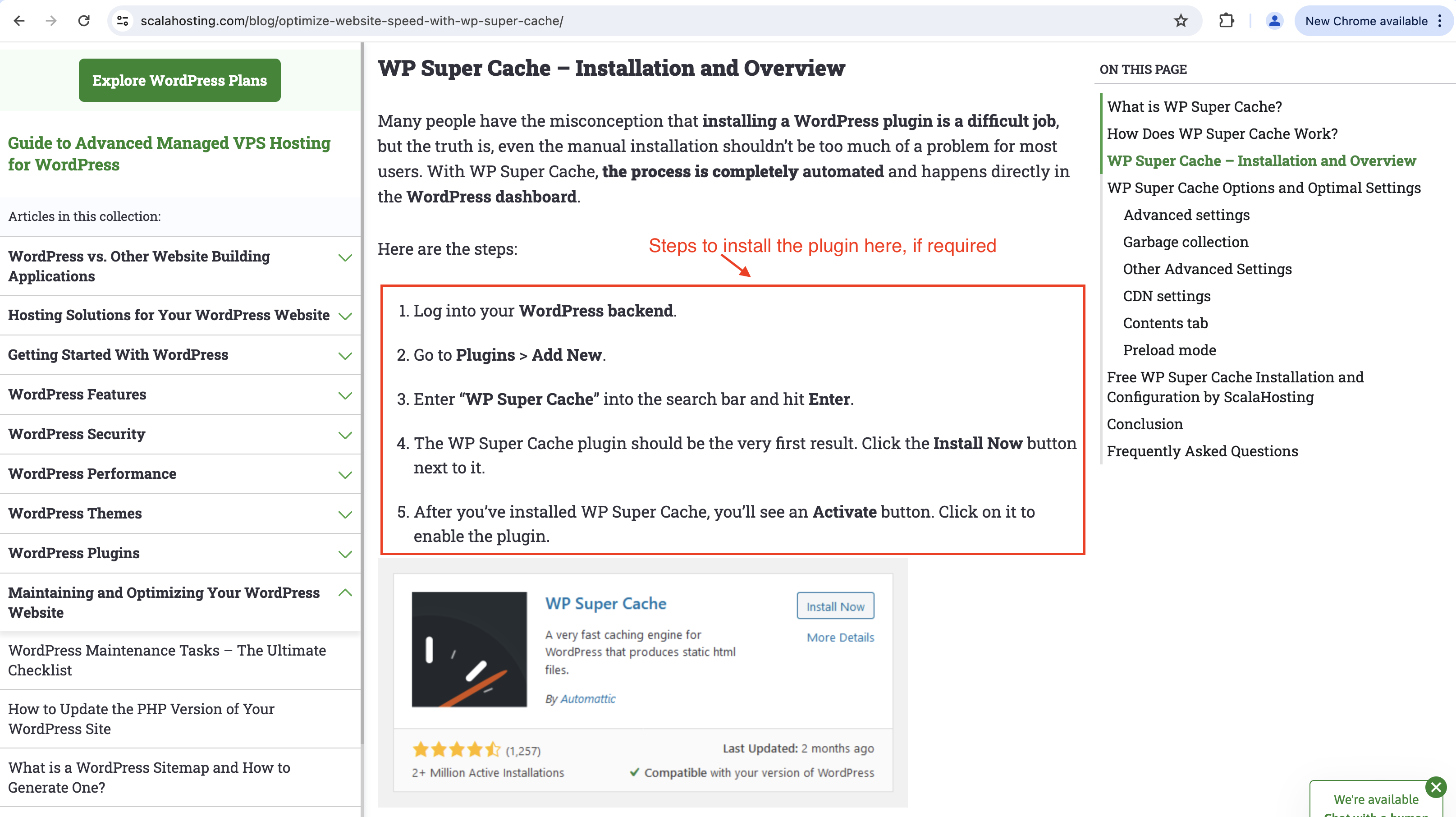Click the browser reload icon
The height and width of the screenshot is (817, 1456).
coord(84,20)
